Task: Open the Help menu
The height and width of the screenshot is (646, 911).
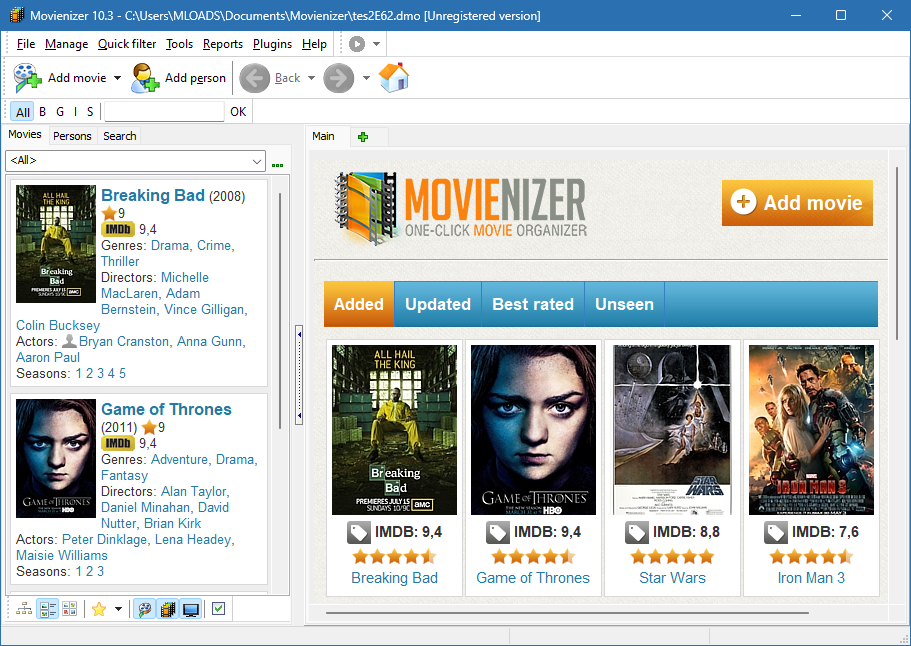Action: click(x=314, y=44)
